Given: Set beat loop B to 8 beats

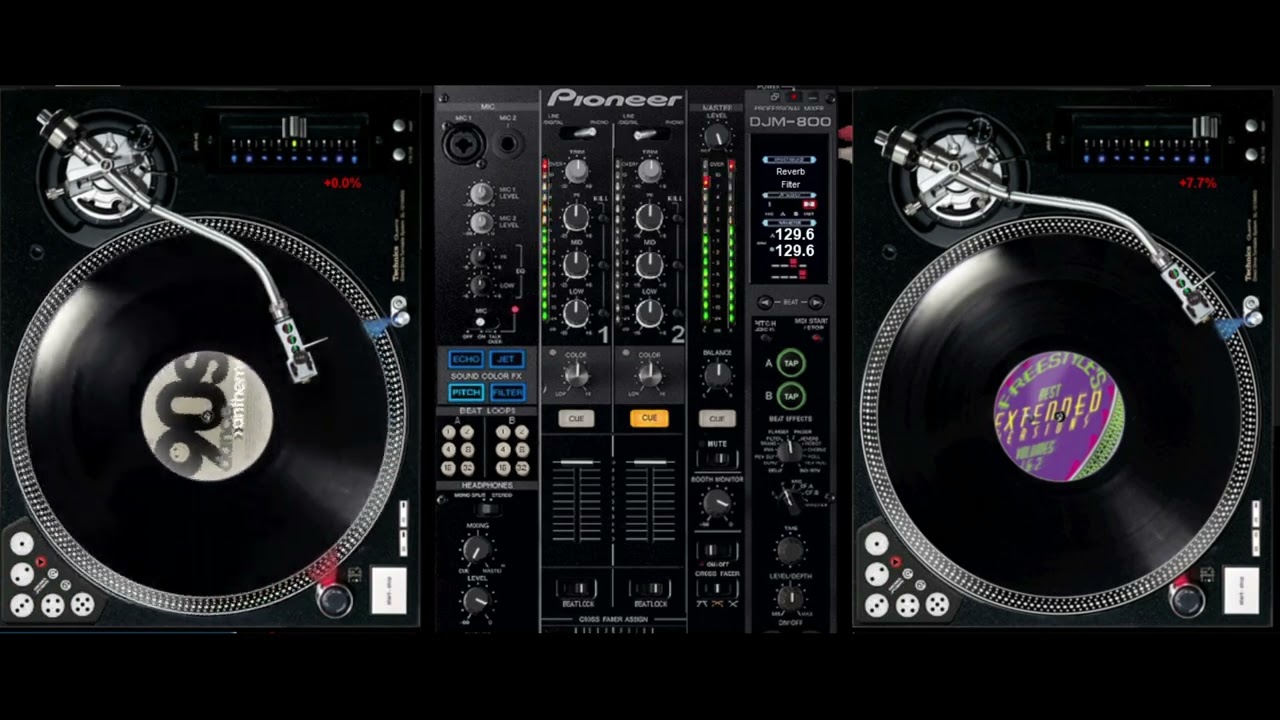Looking at the screenshot, I should [521, 450].
